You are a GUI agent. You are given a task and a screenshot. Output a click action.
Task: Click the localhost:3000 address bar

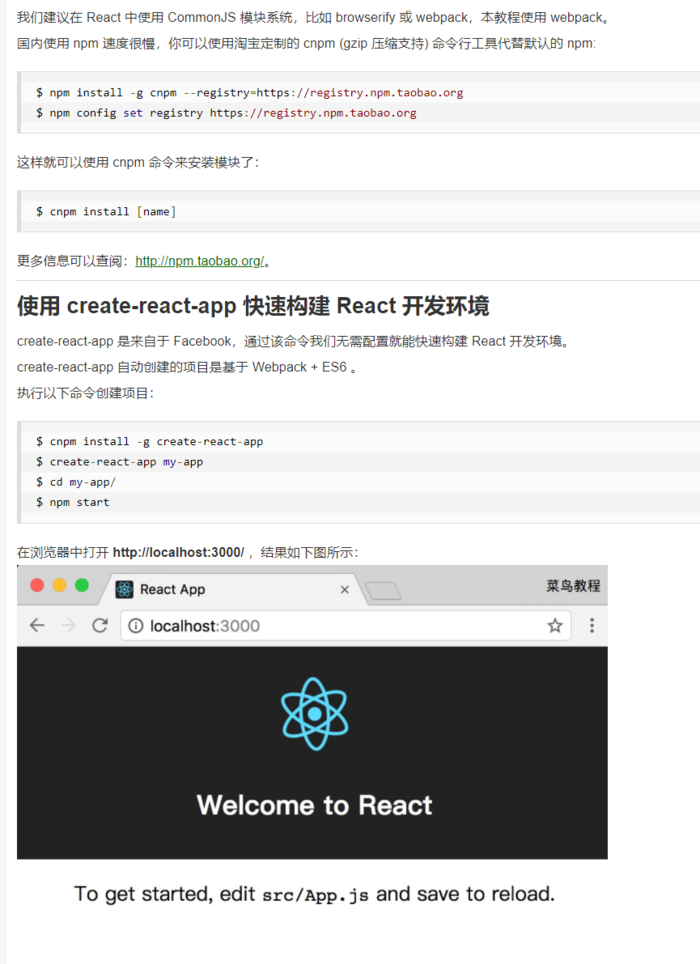(345, 626)
